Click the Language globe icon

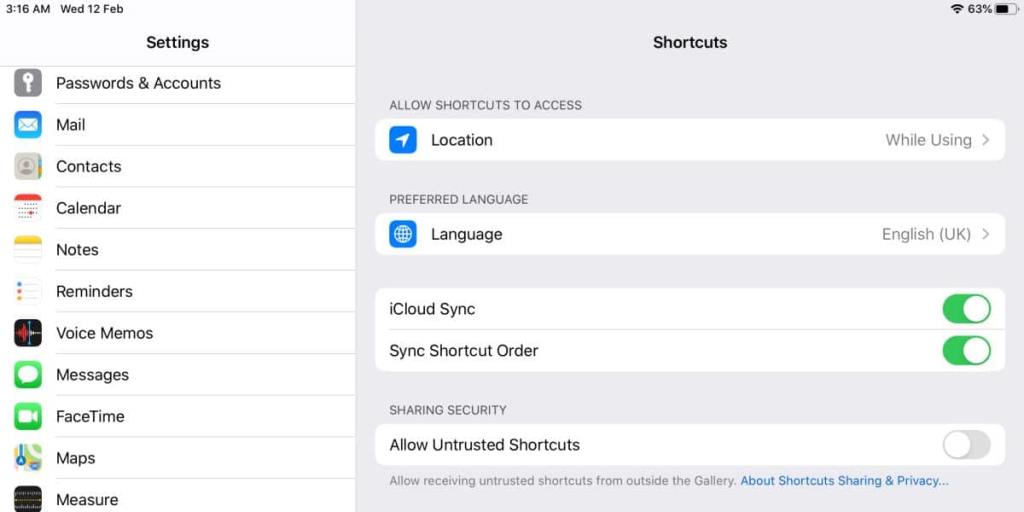click(x=403, y=234)
